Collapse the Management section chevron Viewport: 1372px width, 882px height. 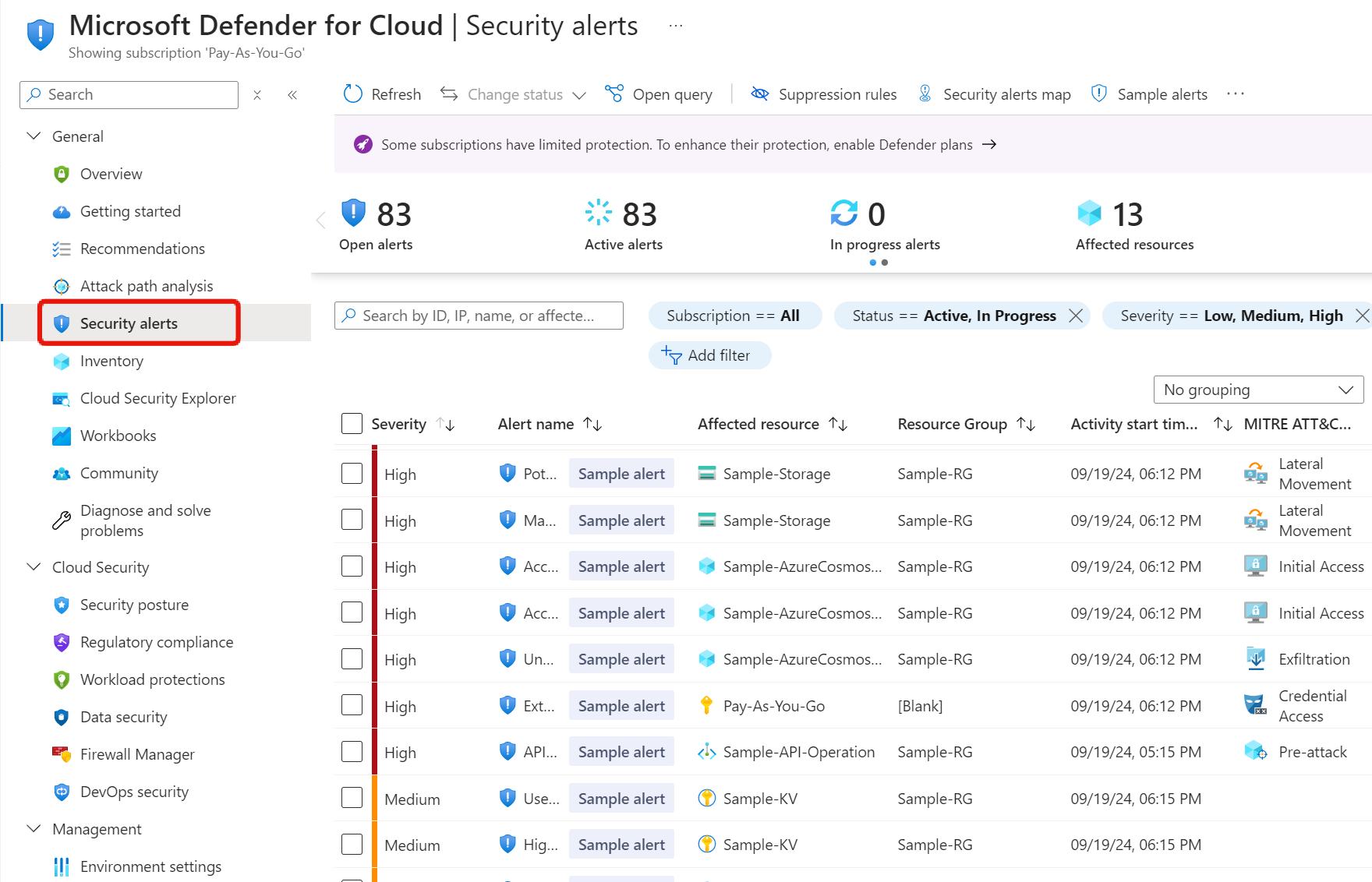pyautogui.click(x=34, y=829)
